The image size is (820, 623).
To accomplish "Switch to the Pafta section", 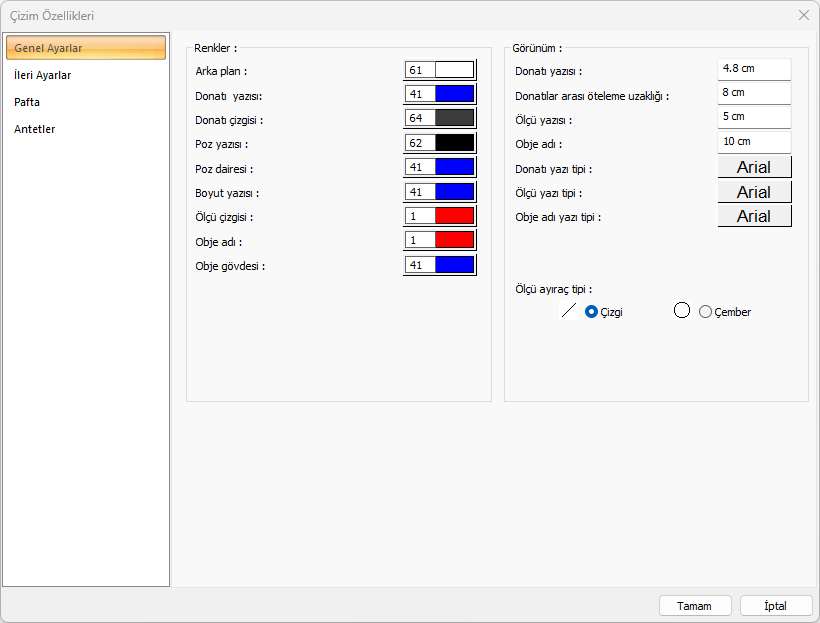I will (x=27, y=102).
